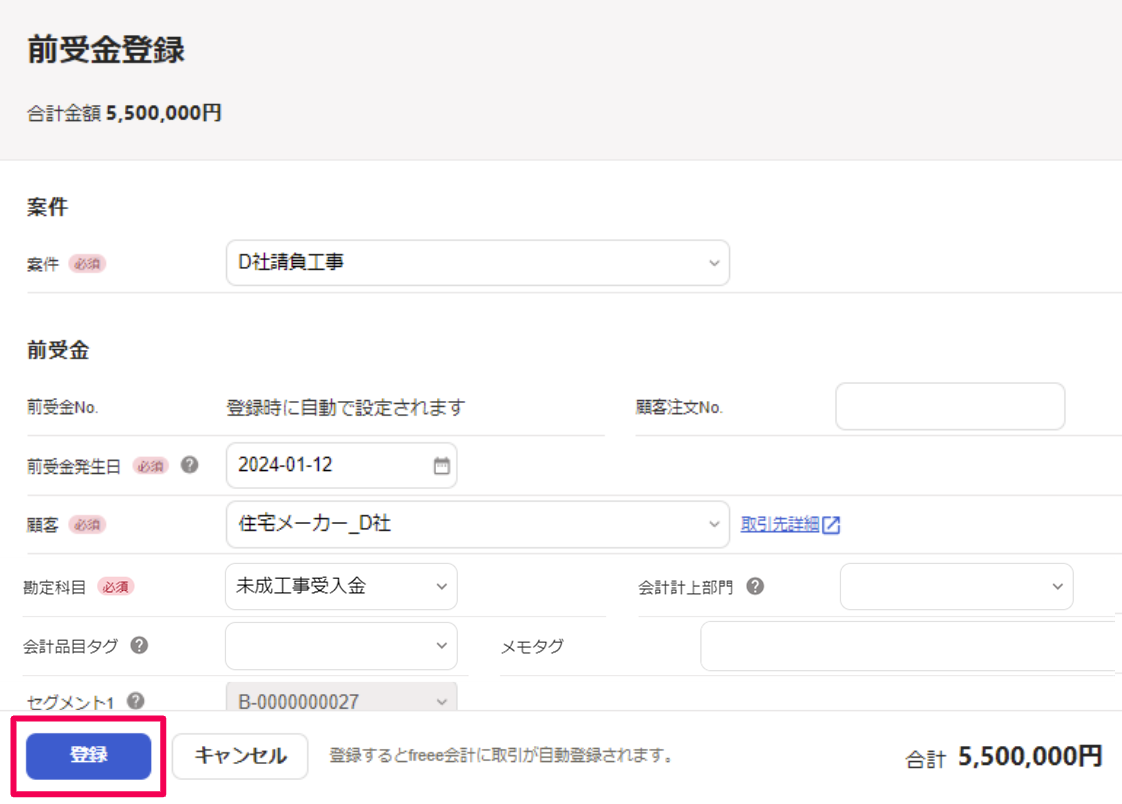Click the footer 合計 5,500,000円 amount

pos(1004,757)
